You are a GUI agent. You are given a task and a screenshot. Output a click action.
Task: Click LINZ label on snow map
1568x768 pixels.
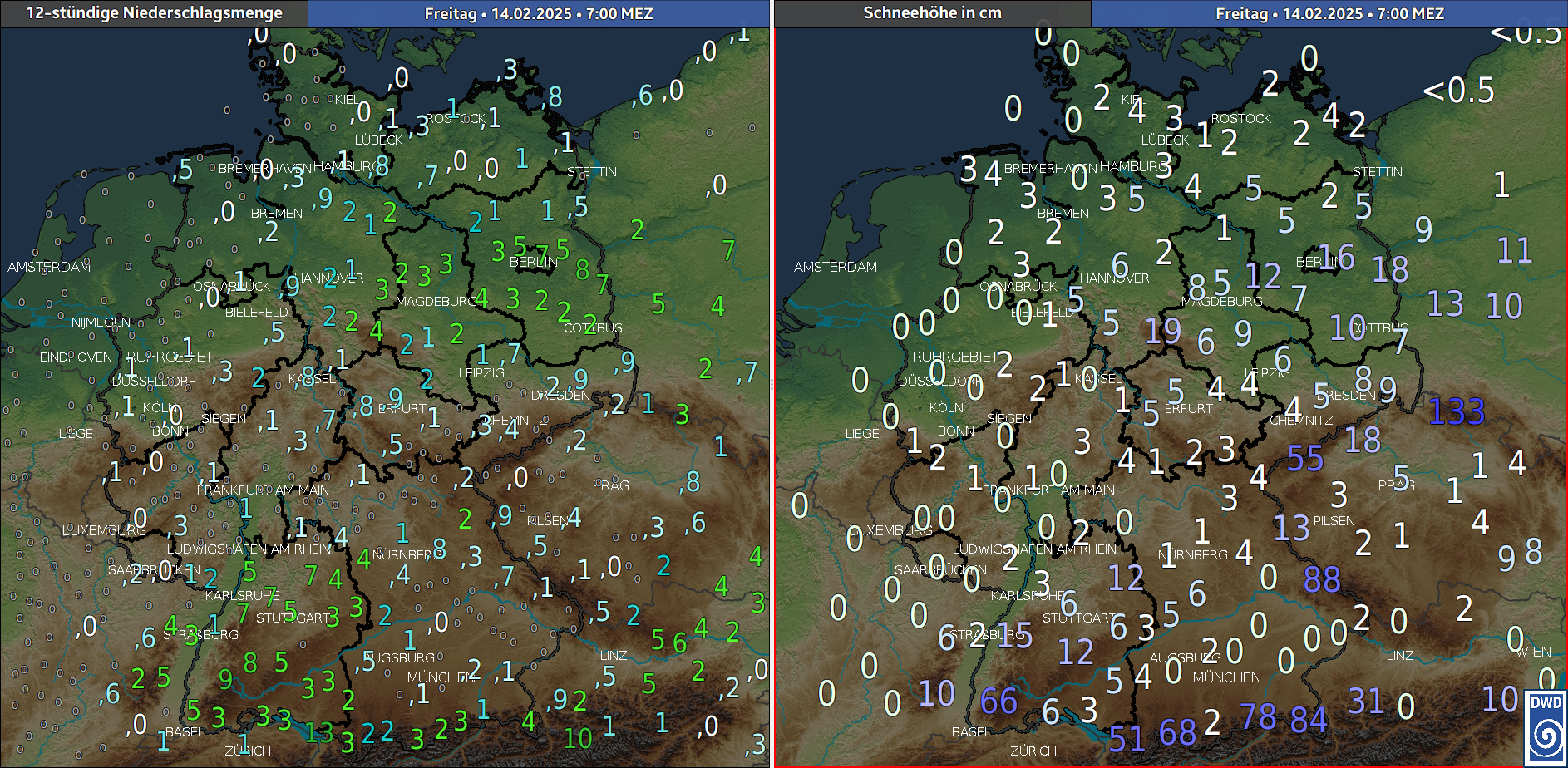1400,655
